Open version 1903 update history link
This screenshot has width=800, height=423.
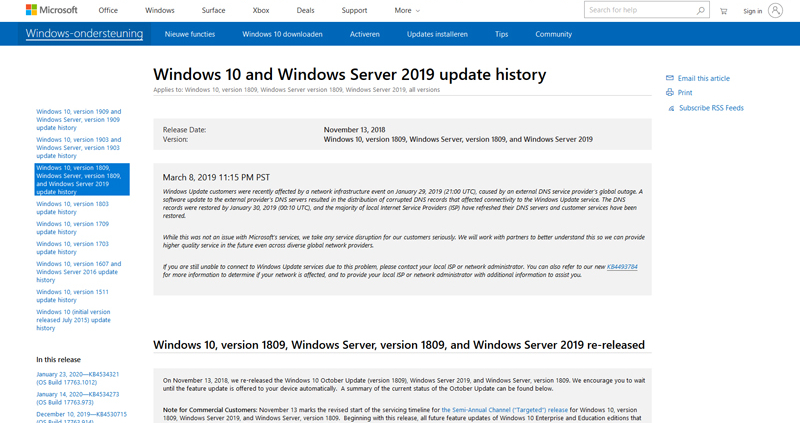pyautogui.click(x=79, y=147)
